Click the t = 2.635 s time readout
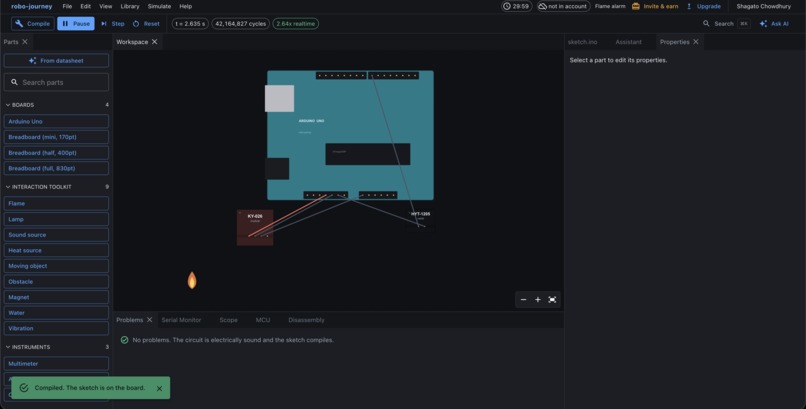The height and width of the screenshot is (409, 806). coord(190,24)
